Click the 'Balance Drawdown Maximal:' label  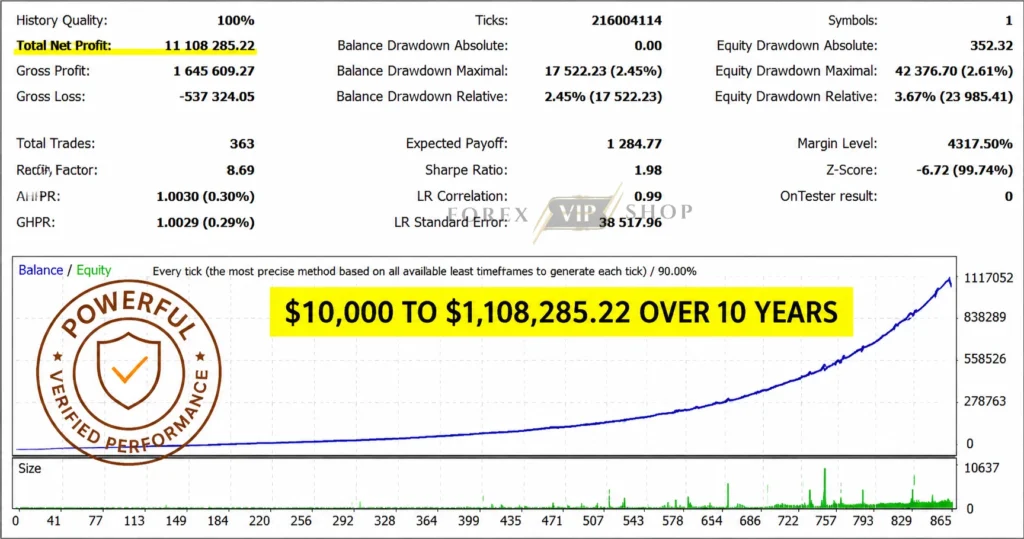coord(423,71)
